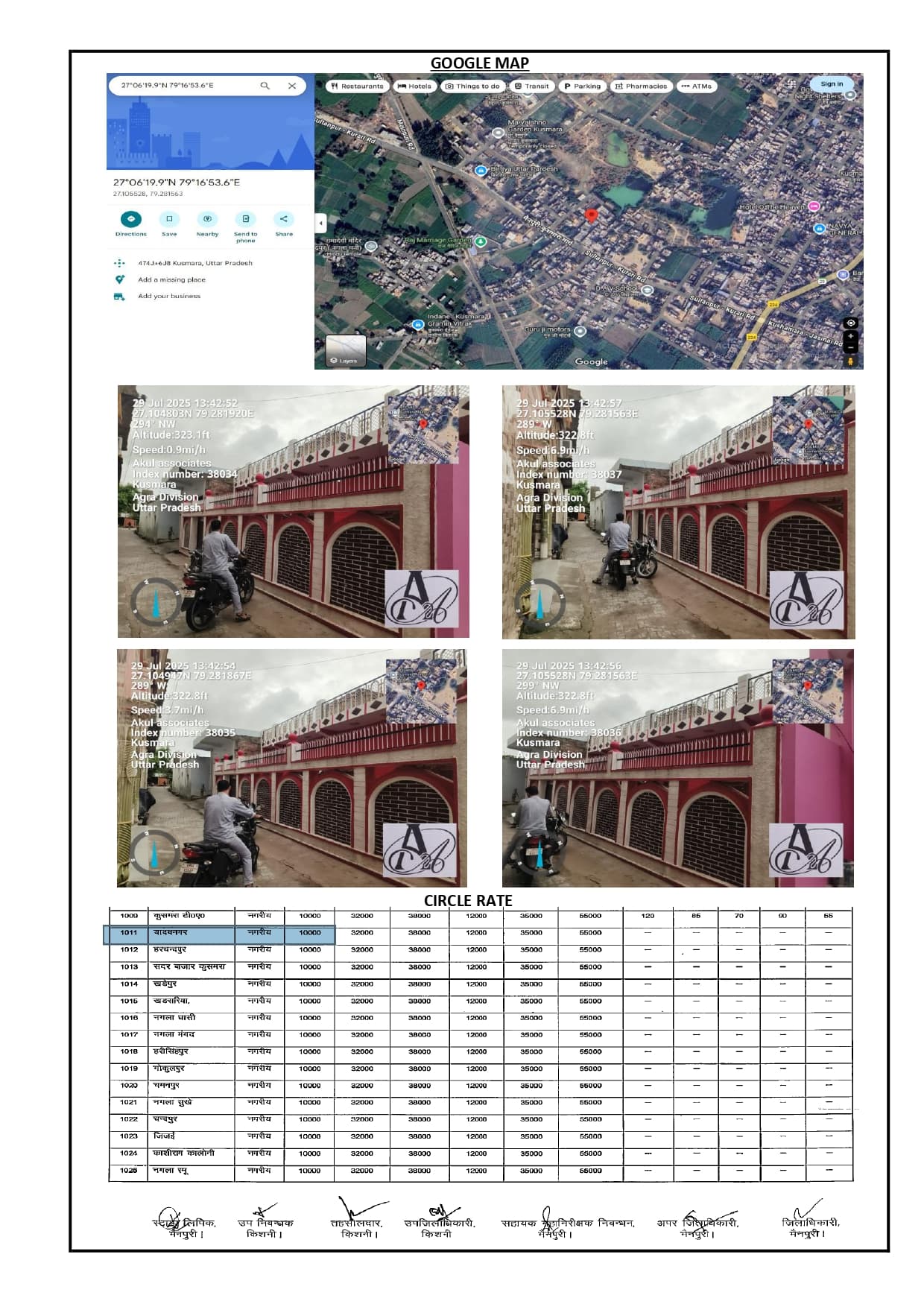The width and height of the screenshot is (924, 1307).
Task: Select the Transit category chip
Action: pyautogui.click(x=531, y=86)
